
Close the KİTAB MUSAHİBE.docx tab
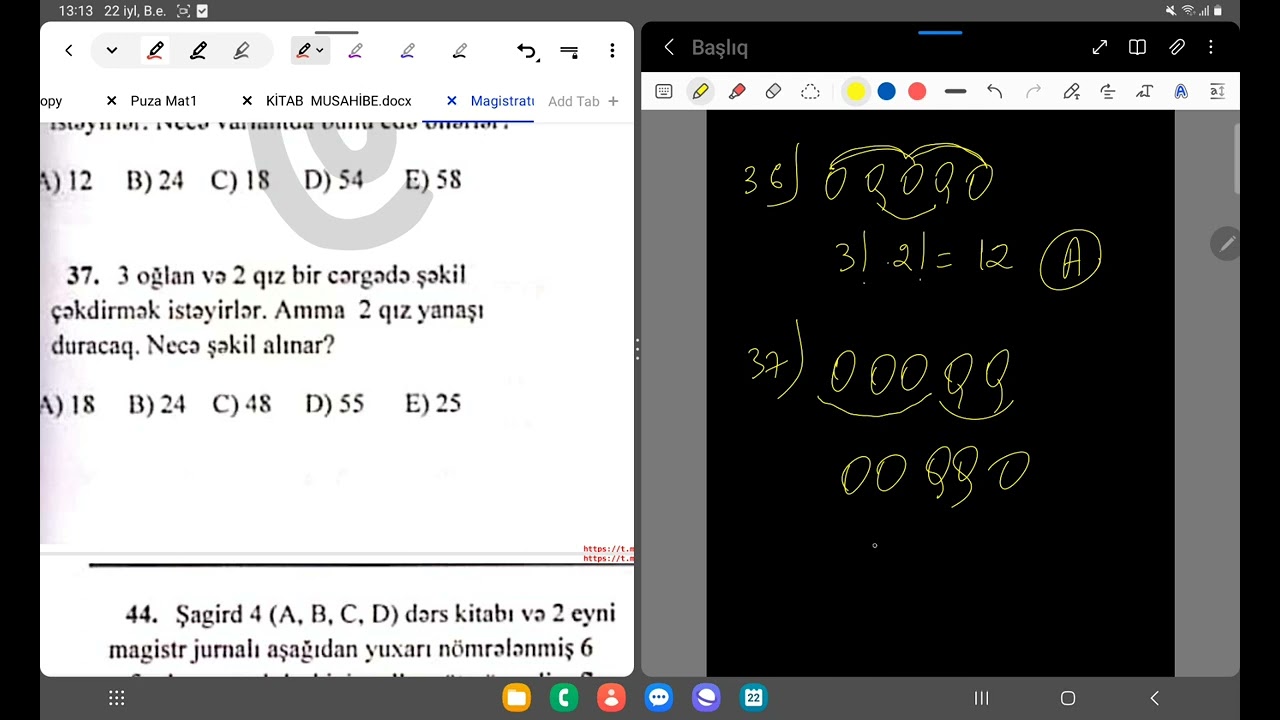247,101
